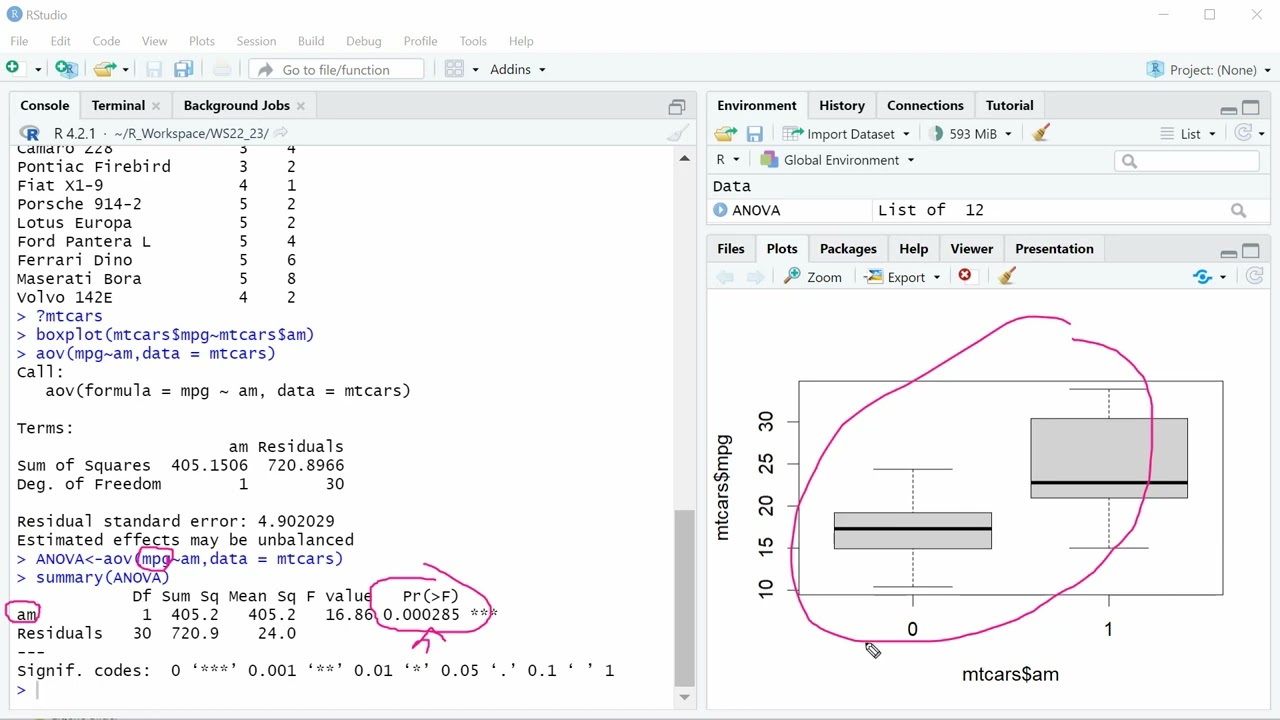Remove current plot with red X icon
Screen dimensions: 1280x720
click(965, 276)
